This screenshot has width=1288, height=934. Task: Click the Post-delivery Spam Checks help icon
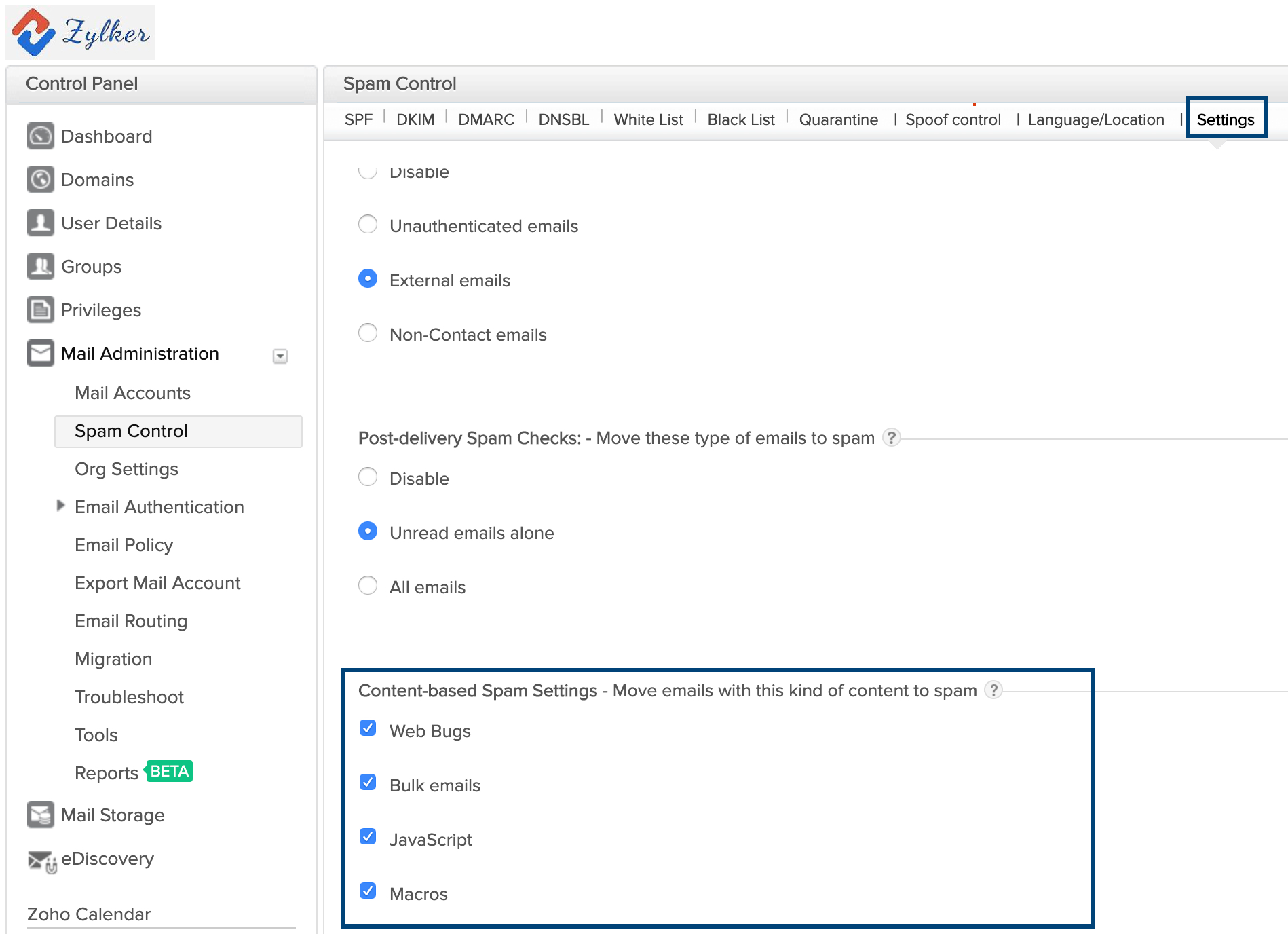892,438
